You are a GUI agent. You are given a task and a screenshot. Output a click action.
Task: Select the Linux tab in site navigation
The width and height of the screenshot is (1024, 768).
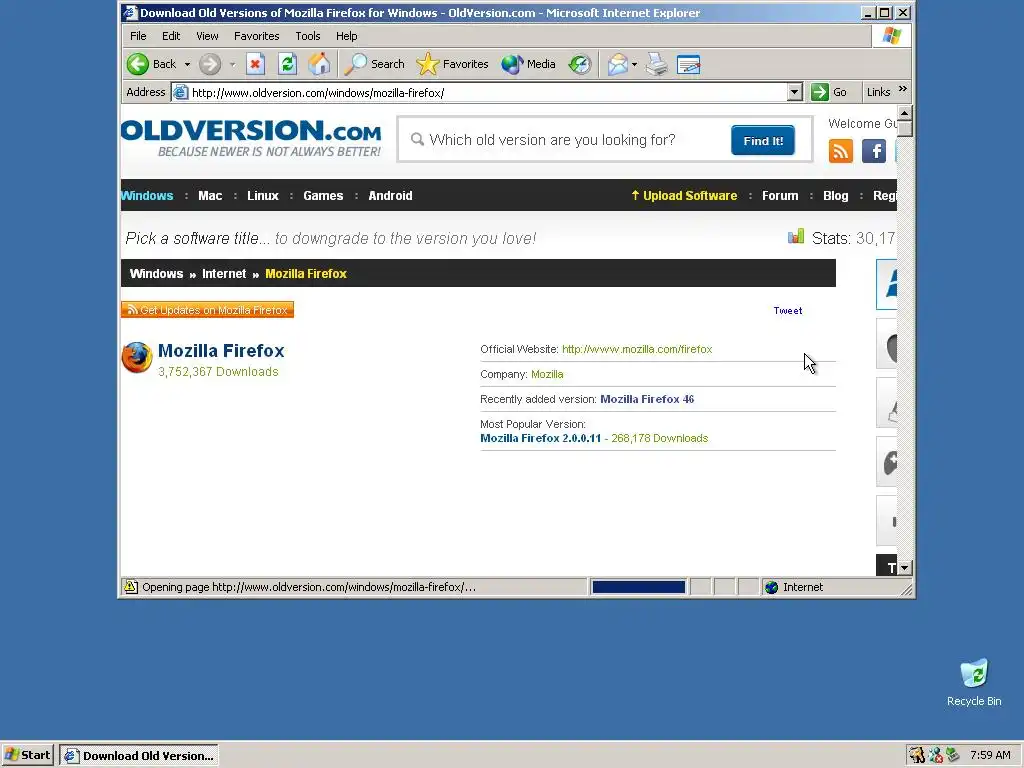click(263, 195)
